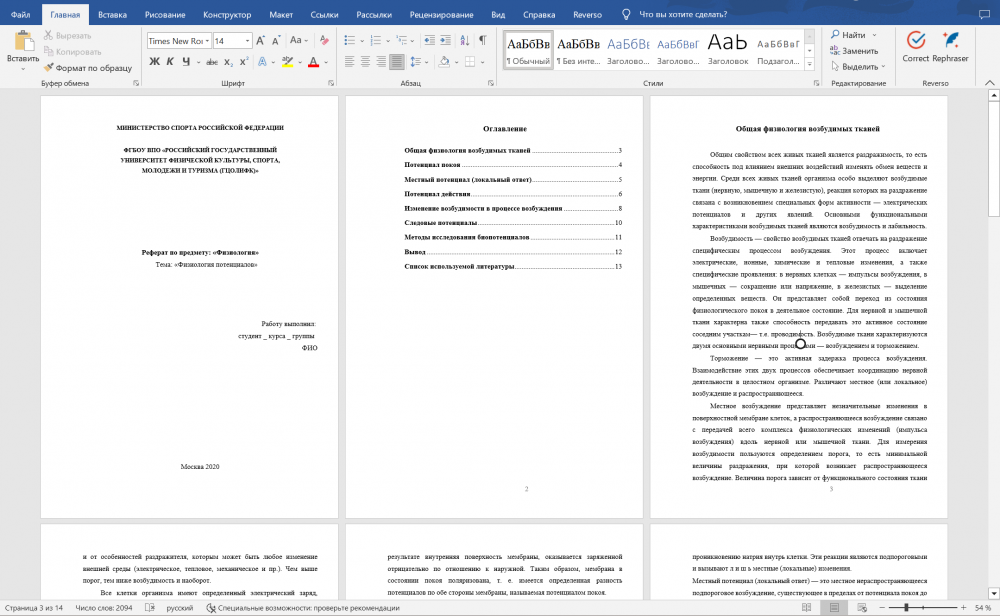Open the Change Case (Аа) dropdown

pyautogui.click(x=298, y=41)
